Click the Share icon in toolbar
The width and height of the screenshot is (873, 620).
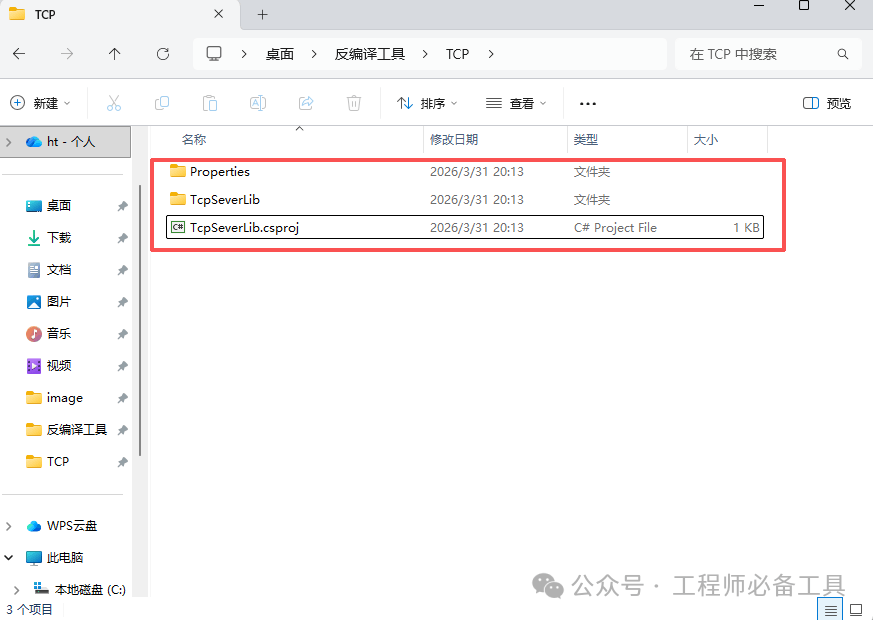tap(306, 103)
